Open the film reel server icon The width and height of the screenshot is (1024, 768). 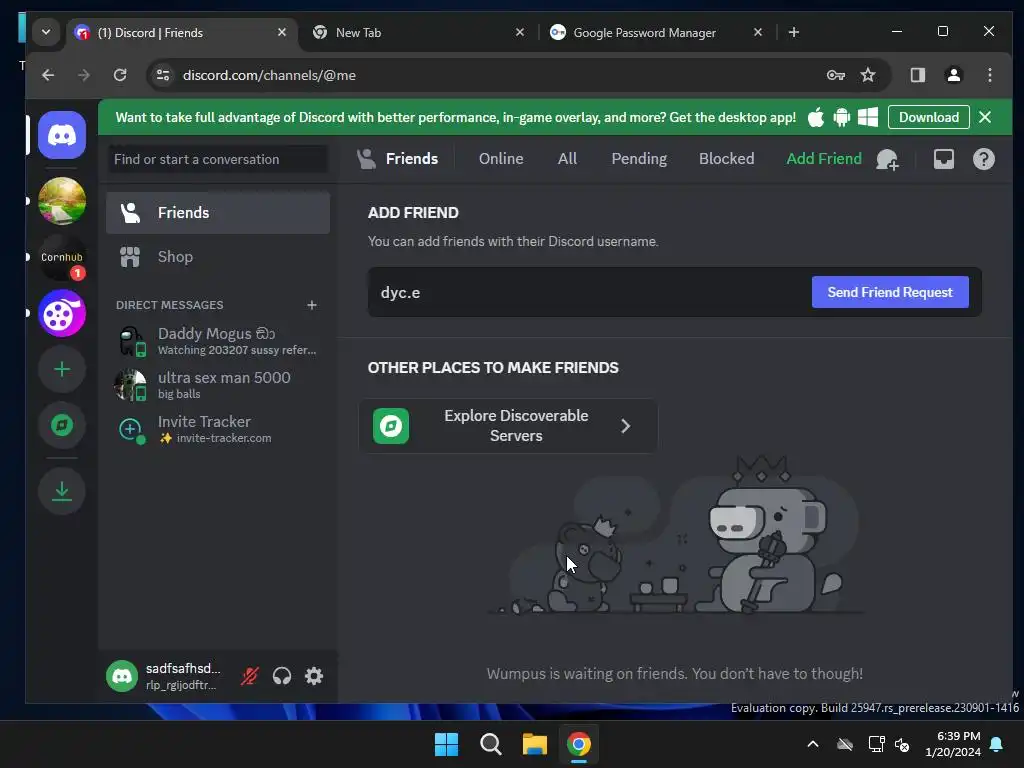pyautogui.click(x=62, y=313)
